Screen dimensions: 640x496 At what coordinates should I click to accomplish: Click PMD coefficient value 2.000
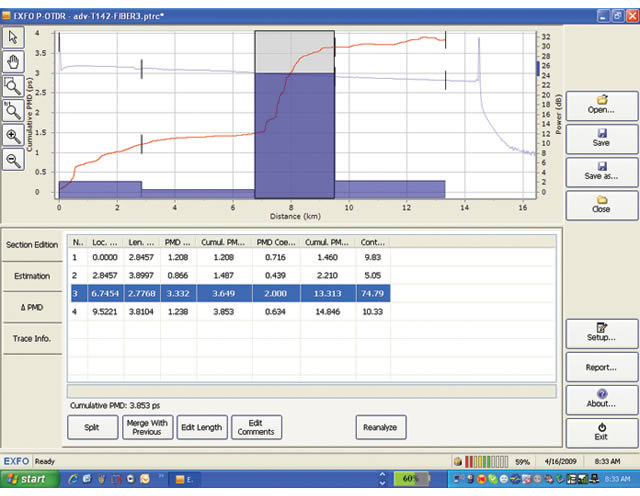tap(276, 293)
